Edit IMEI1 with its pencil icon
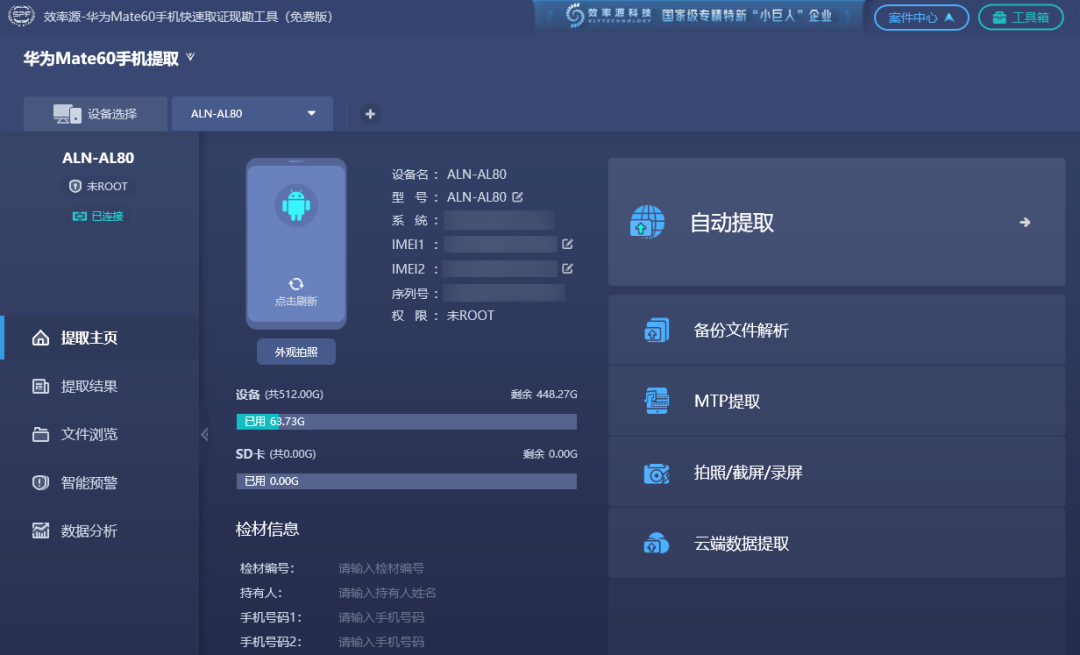Viewport: 1080px width, 655px height. (568, 244)
